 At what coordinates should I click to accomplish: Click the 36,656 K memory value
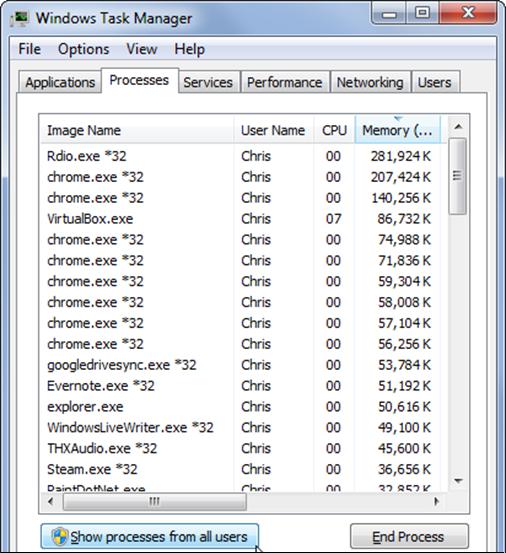404,469
